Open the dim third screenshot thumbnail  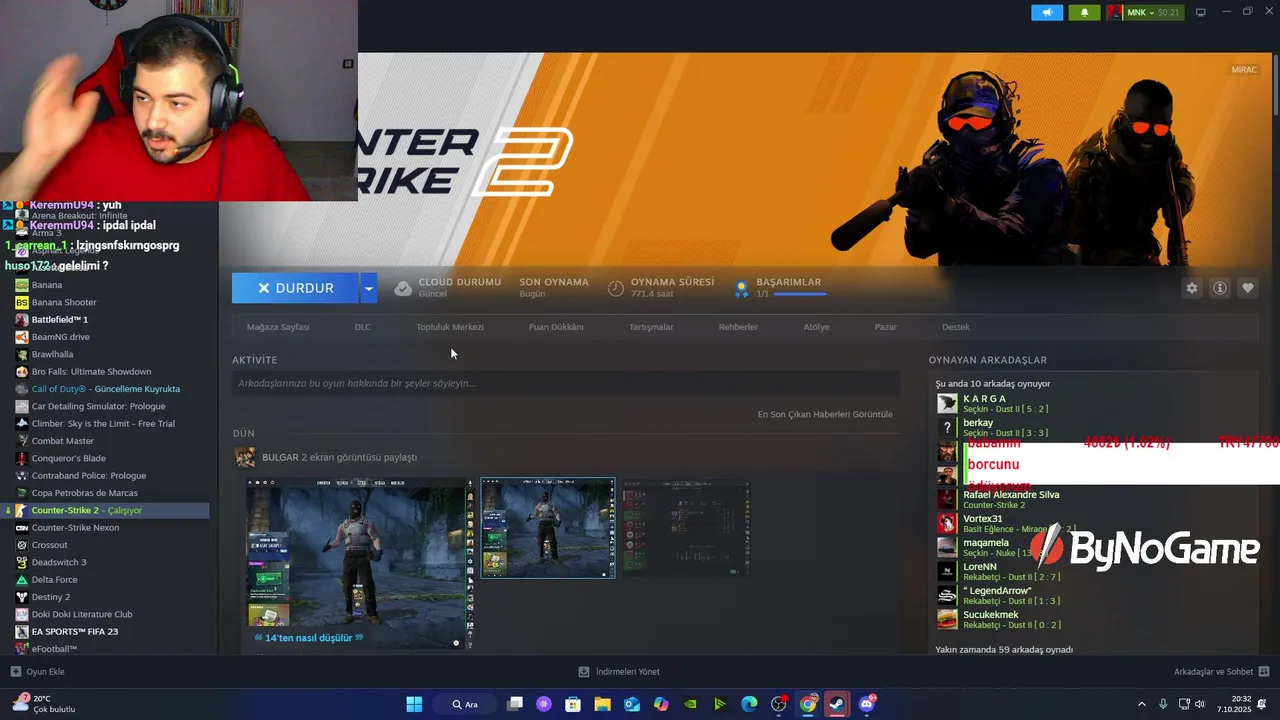pyautogui.click(x=686, y=528)
